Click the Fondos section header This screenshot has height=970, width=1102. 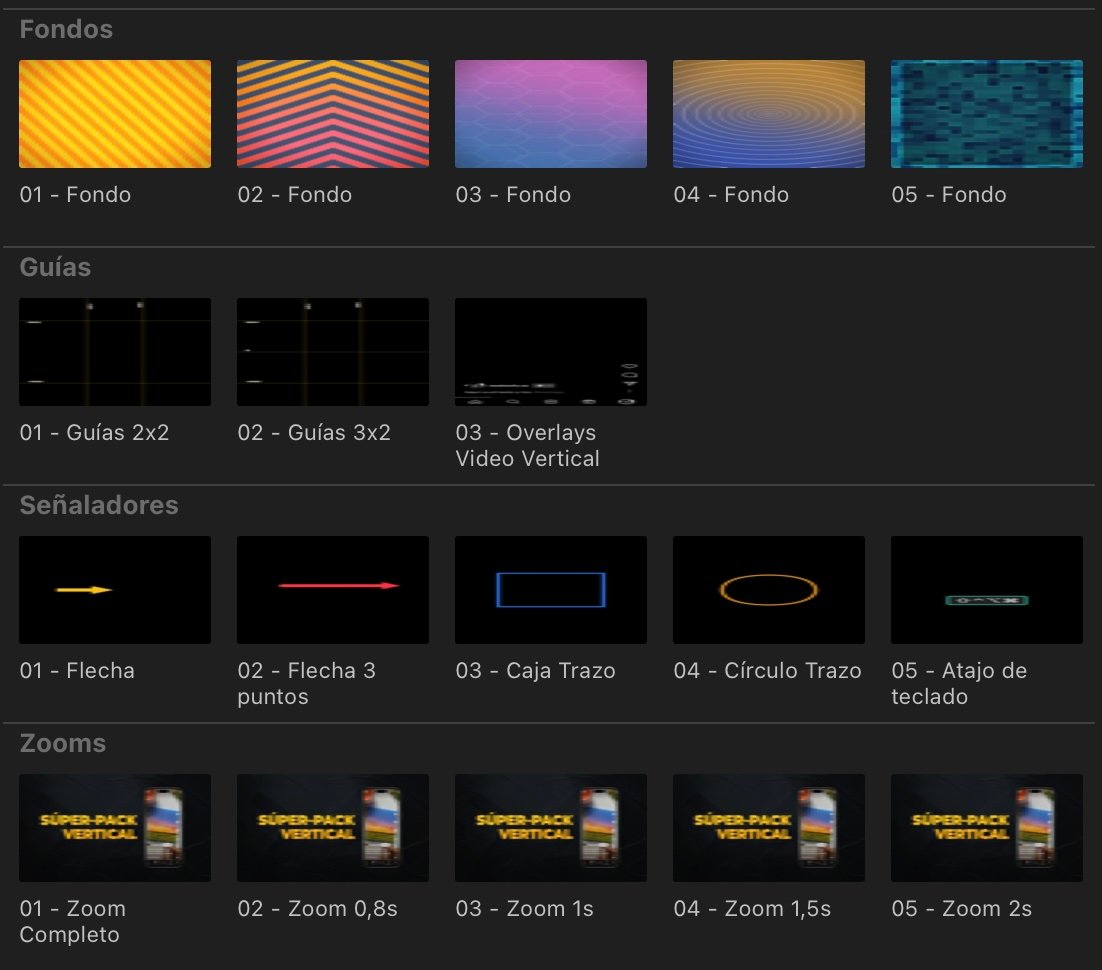point(66,30)
